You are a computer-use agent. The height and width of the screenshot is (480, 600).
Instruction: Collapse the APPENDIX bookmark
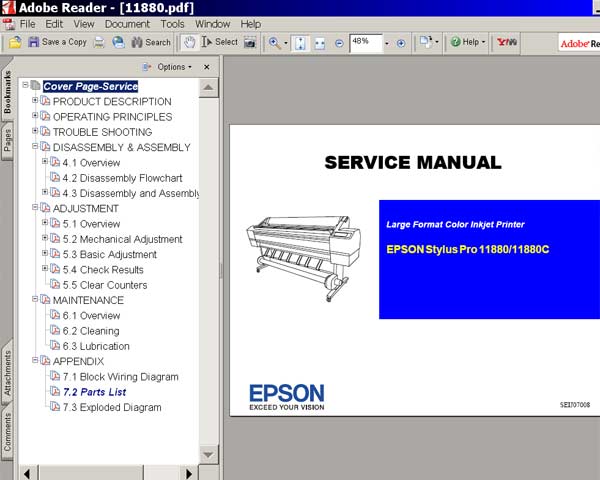point(35,361)
